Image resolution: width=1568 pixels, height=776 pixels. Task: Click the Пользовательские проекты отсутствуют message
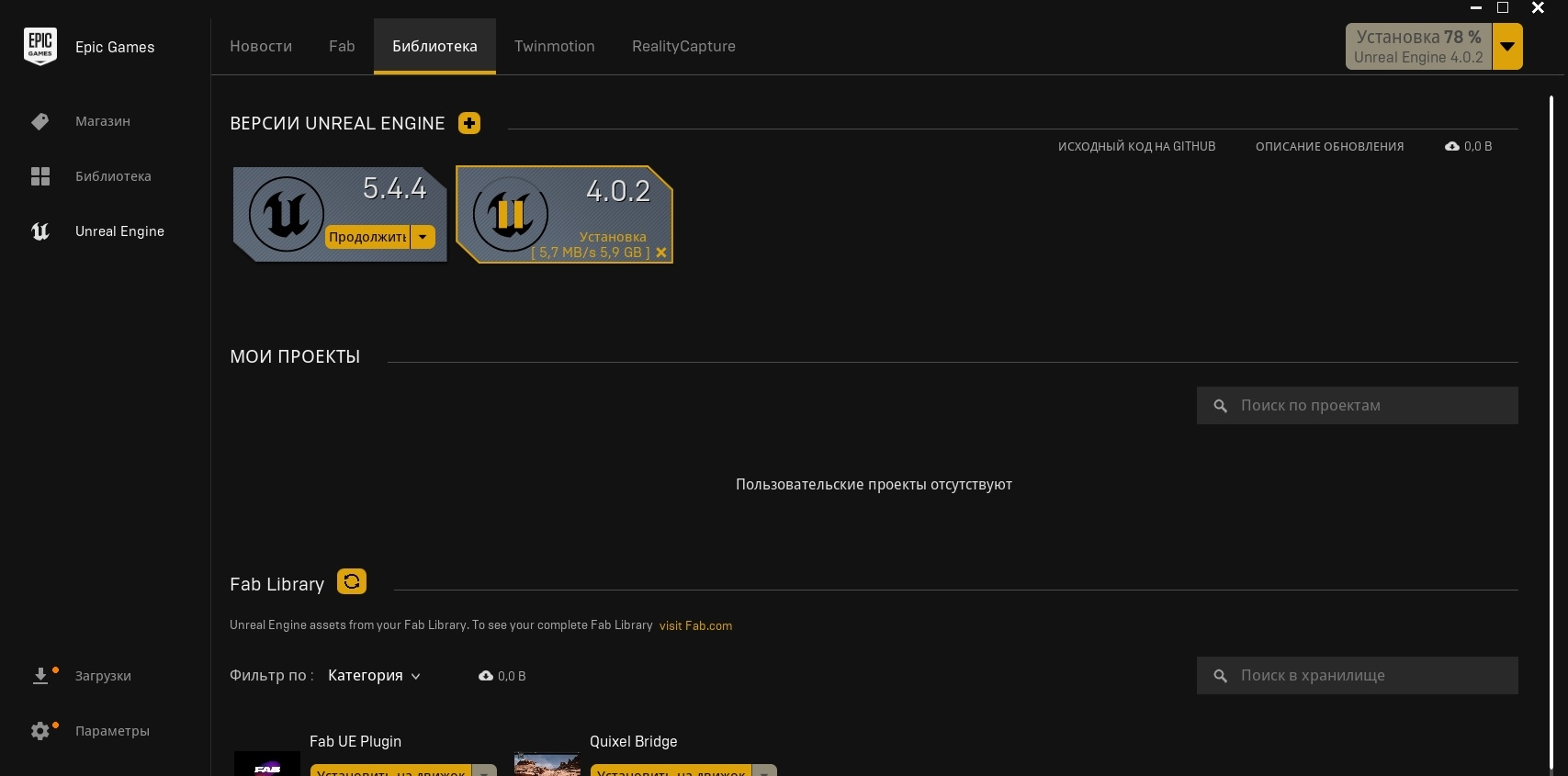(874, 485)
